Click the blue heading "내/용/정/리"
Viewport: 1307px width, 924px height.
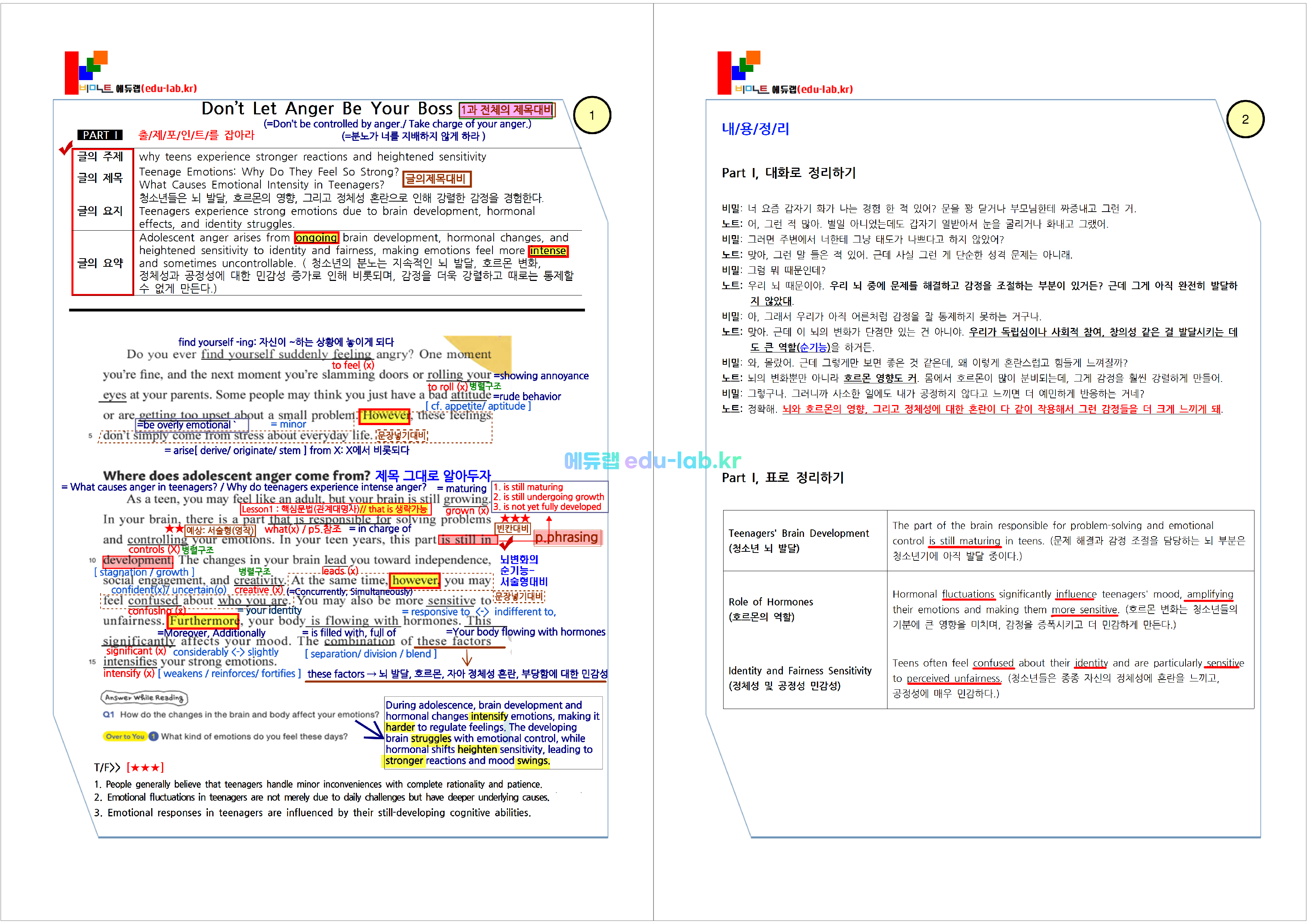755,129
